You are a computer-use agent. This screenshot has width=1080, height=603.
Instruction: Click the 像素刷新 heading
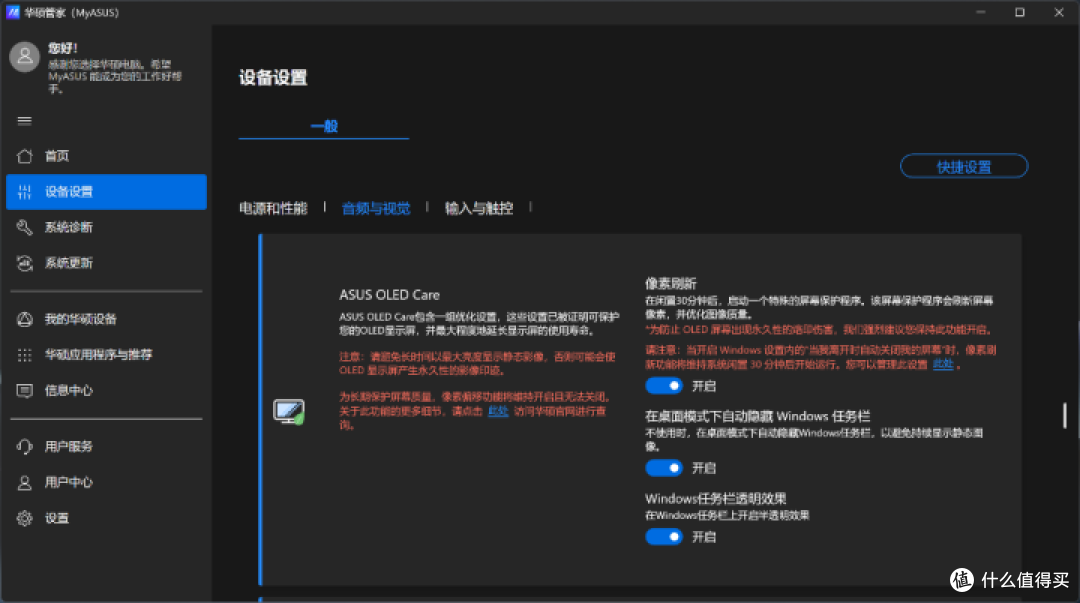(x=670, y=283)
